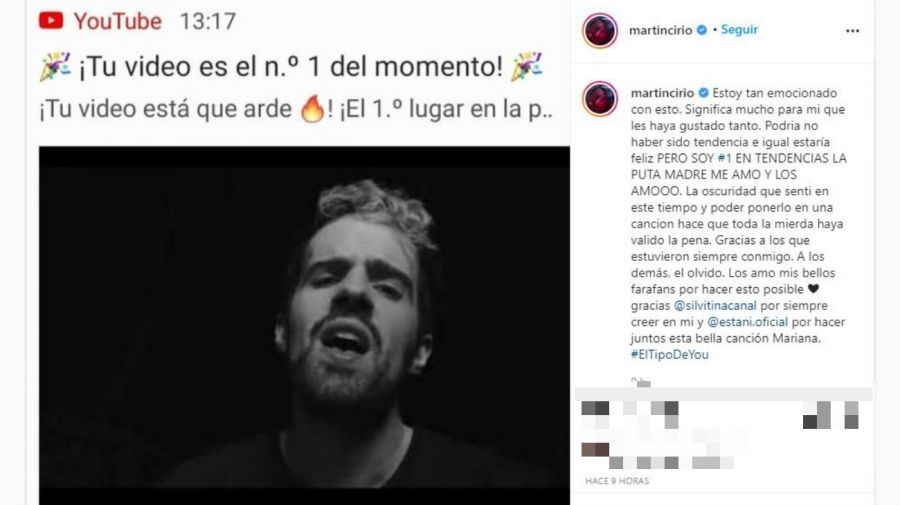
Task: Click the red YouTube logo icon
Action: [x=51, y=21]
